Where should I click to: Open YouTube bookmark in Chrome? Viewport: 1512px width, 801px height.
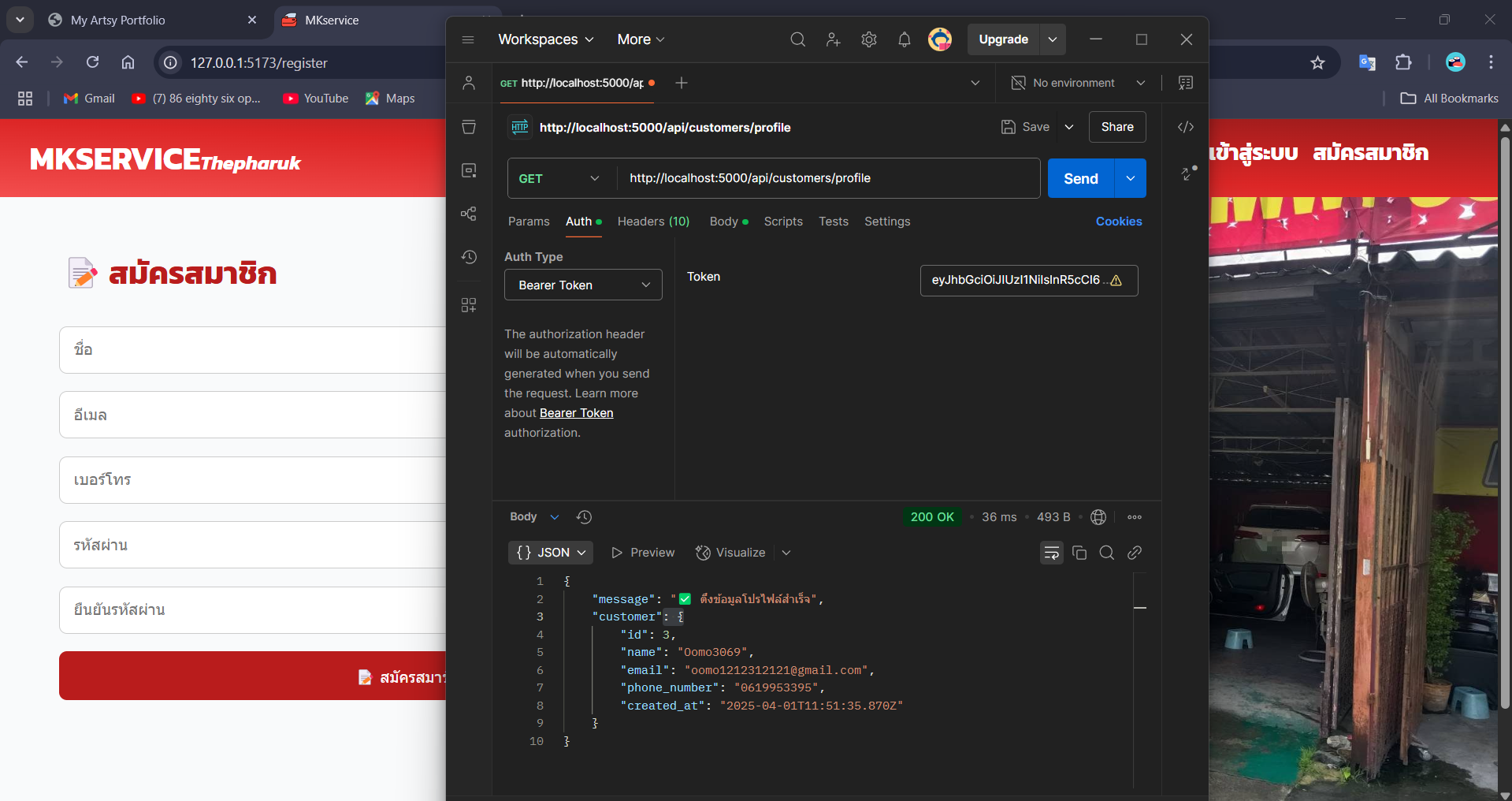[316, 99]
